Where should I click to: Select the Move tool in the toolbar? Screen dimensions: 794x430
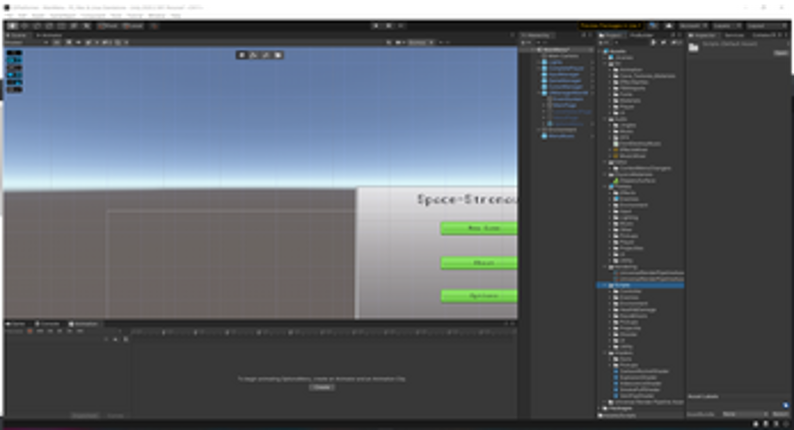24,26
